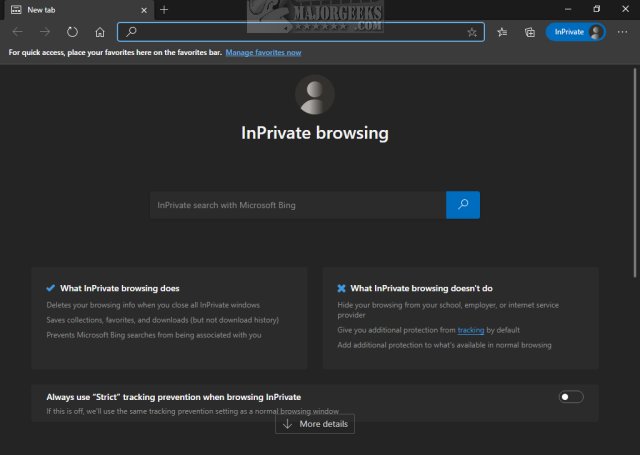Minimize the browser window
The width and height of the screenshot is (640, 455).
(568, 9)
